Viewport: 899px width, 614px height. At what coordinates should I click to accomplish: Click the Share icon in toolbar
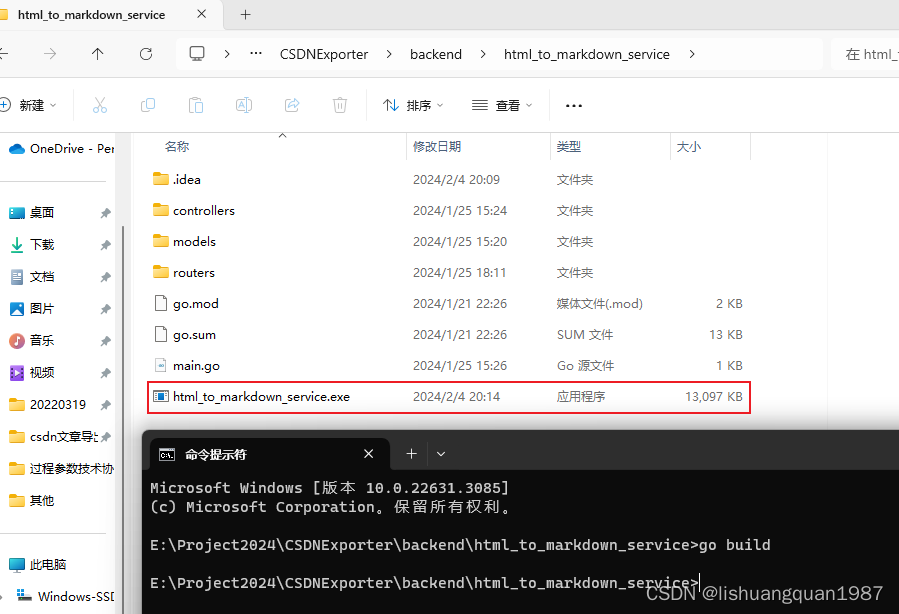(x=292, y=105)
